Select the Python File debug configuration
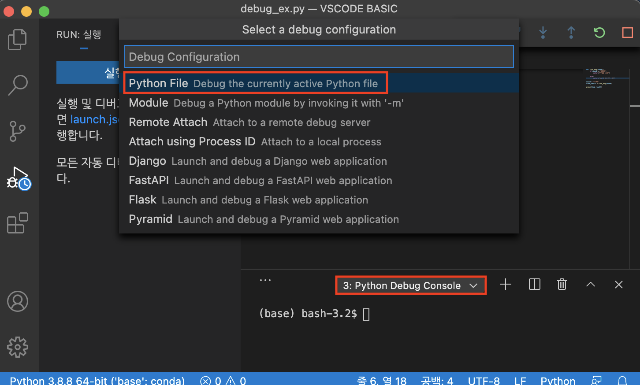The height and width of the screenshot is (385, 640). coord(319,83)
